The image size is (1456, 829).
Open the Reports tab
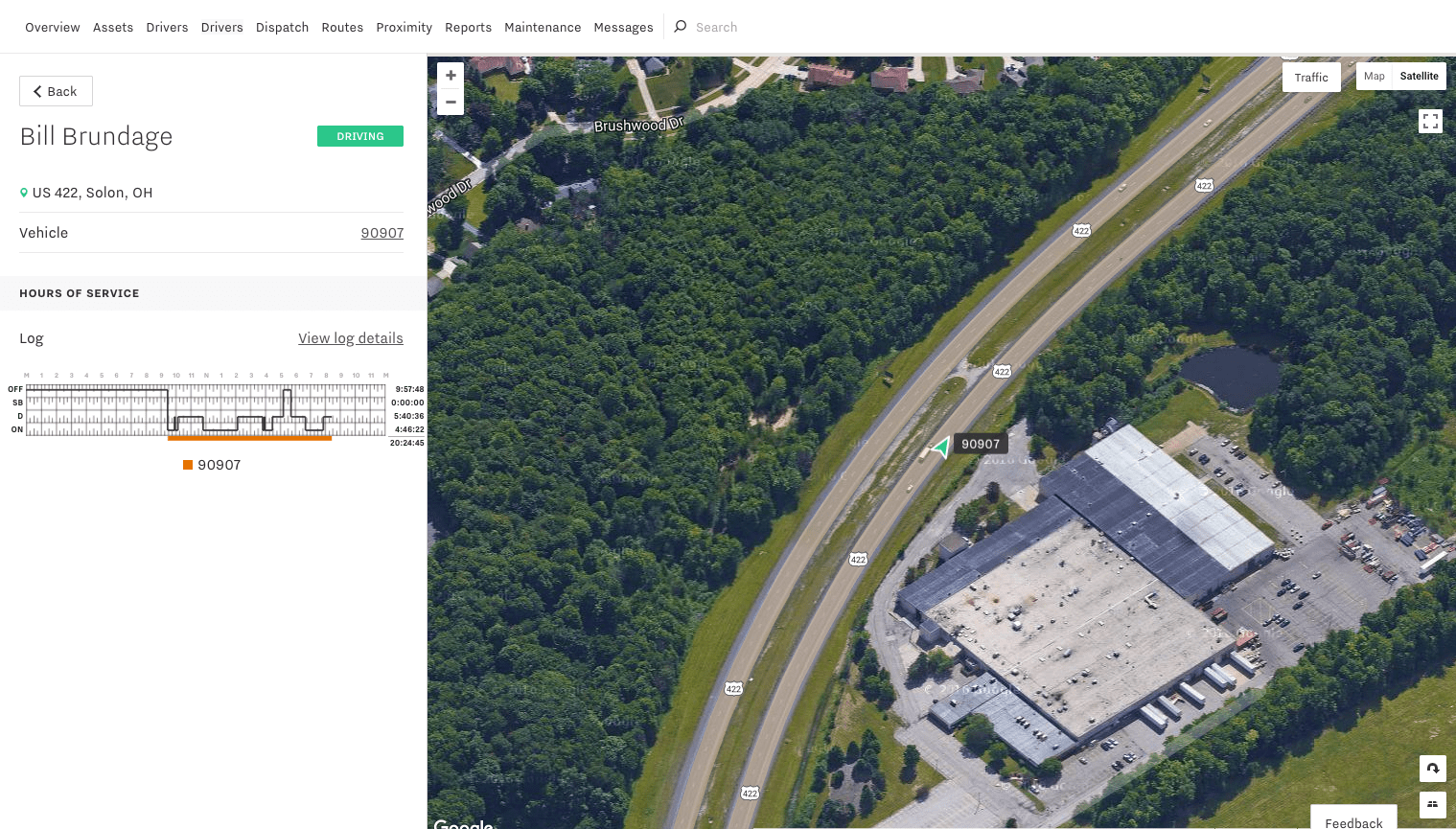[x=468, y=28]
